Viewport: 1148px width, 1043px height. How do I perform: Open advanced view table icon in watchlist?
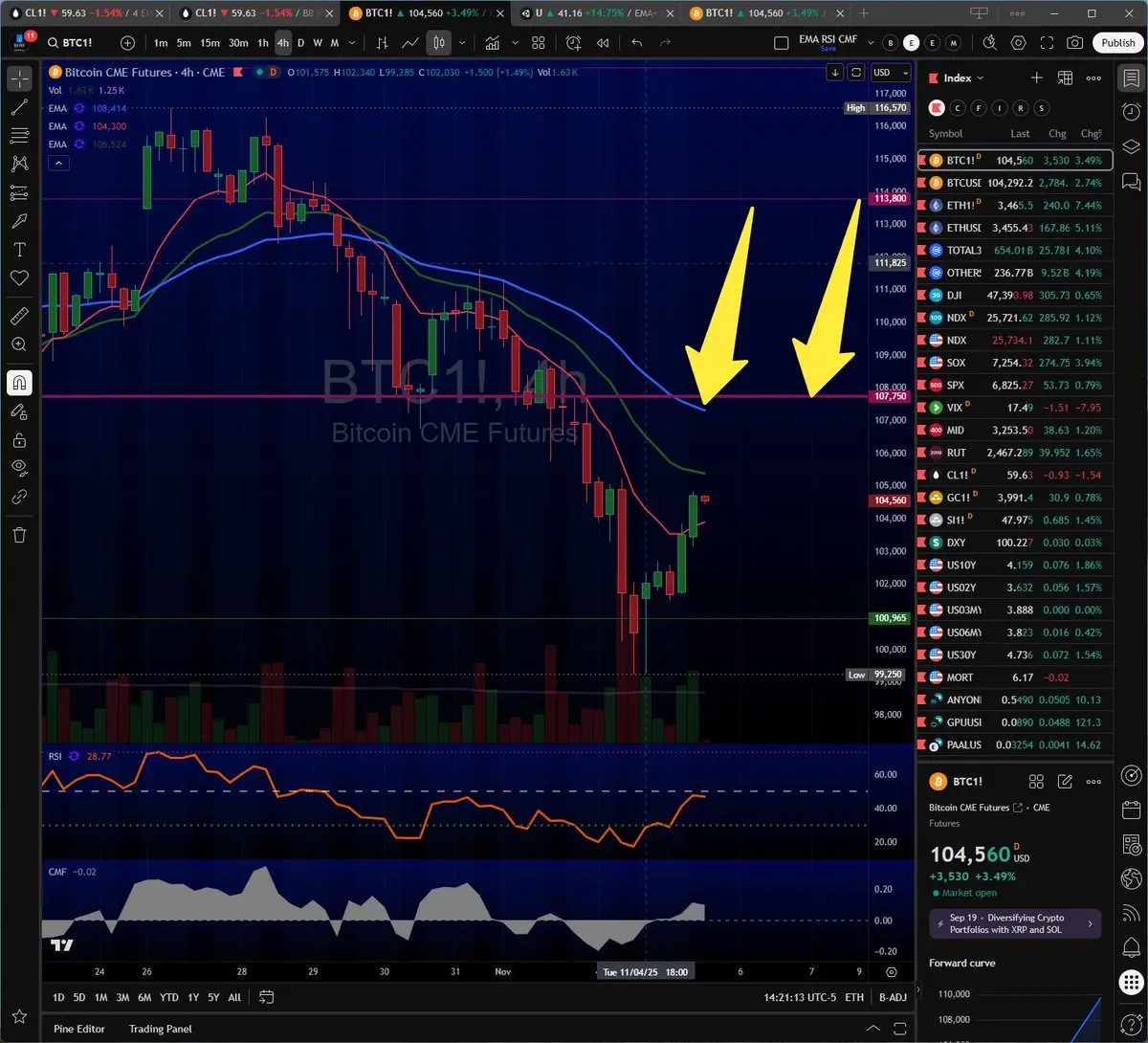[1065, 78]
